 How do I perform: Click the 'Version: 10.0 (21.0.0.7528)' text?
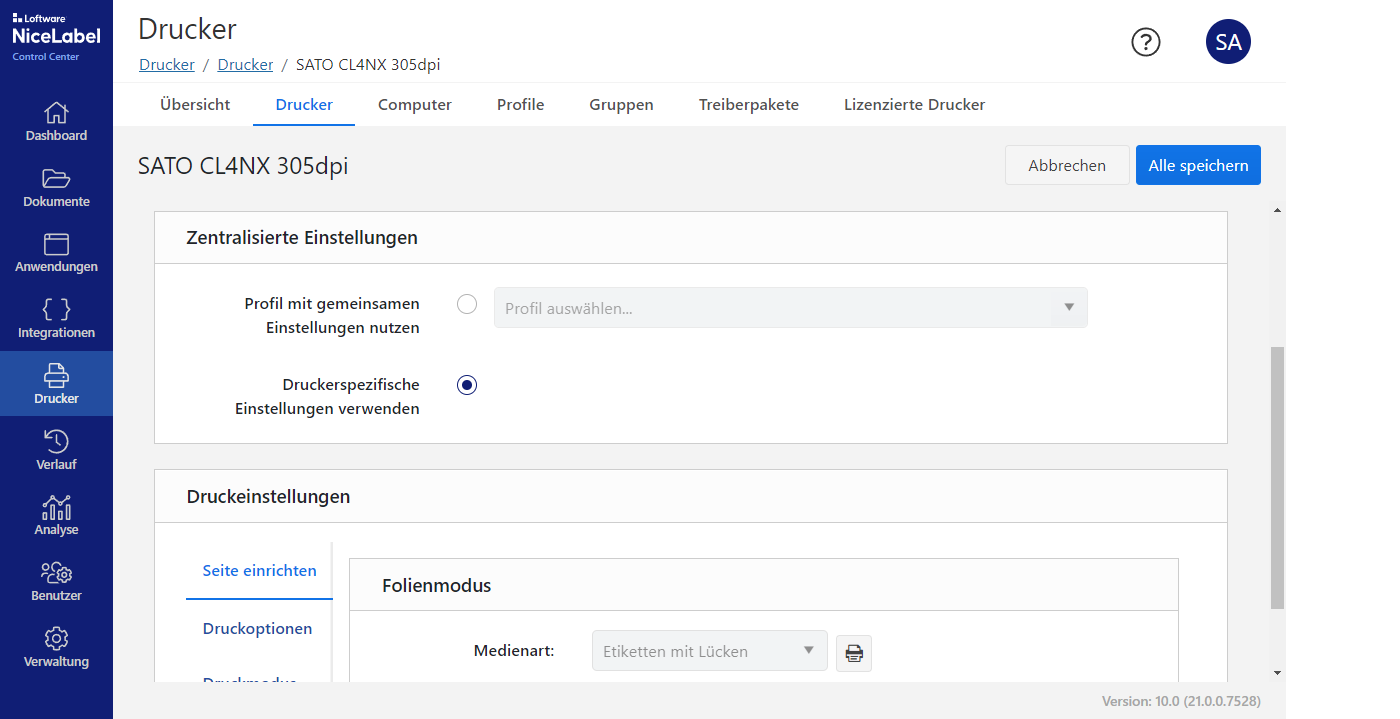tap(1181, 702)
